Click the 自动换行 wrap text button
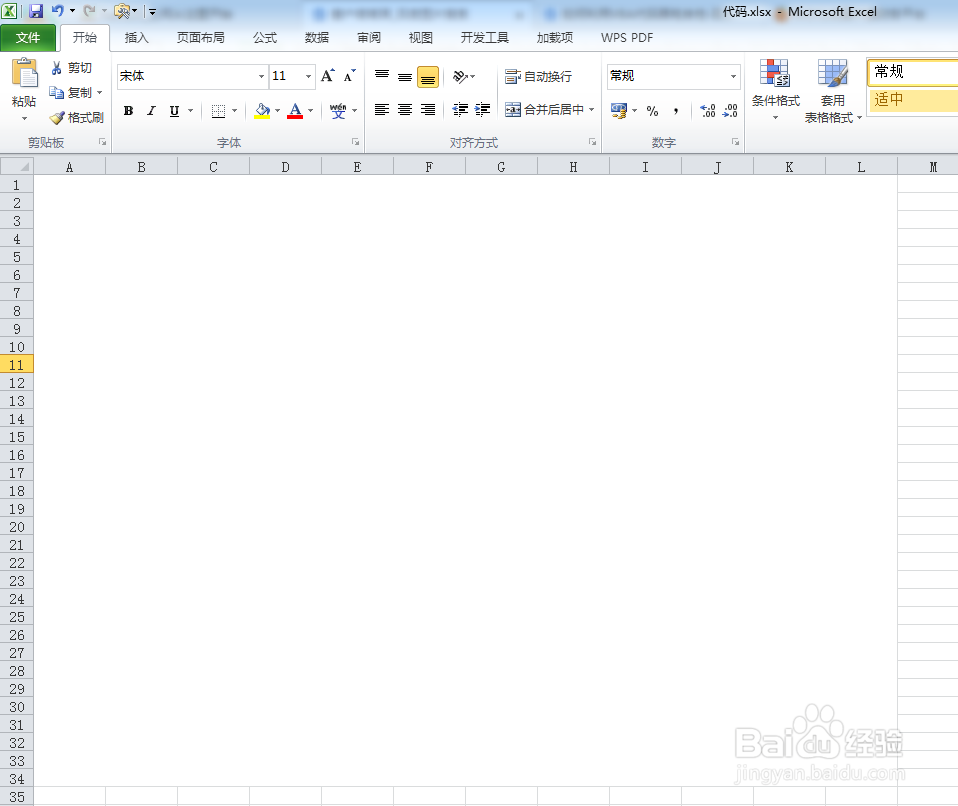This screenshot has width=958, height=806. tap(538, 76)
